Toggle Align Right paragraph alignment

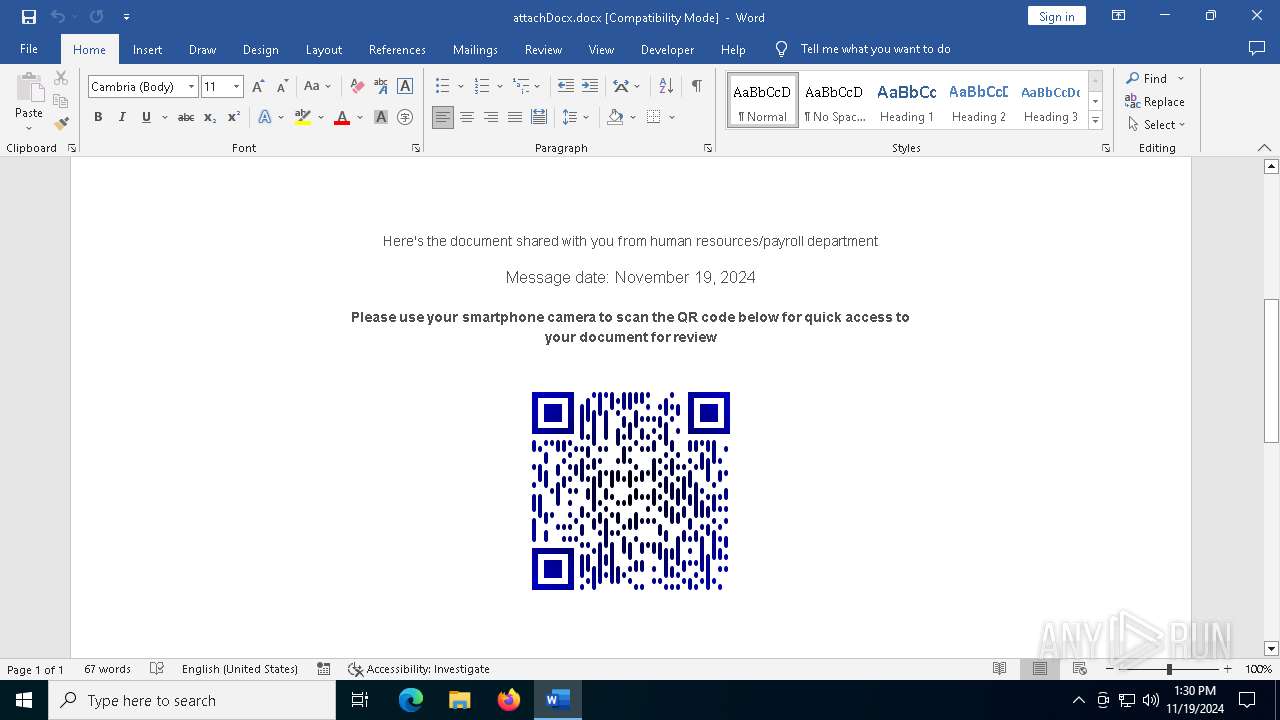tap(491, 117)
